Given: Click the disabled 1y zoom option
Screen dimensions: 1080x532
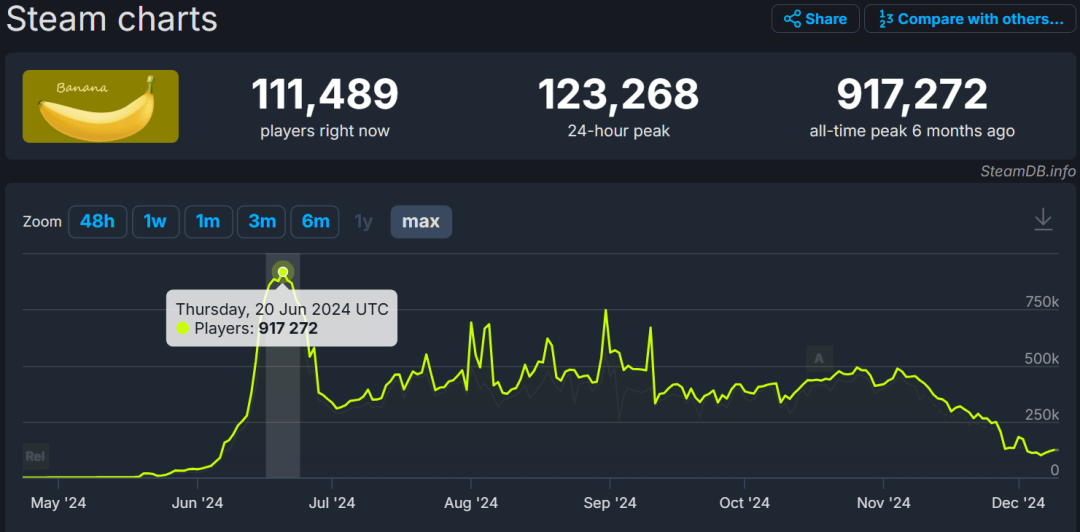Looking at the screenshot, I should pyautogui.click(x=363, y=222).
